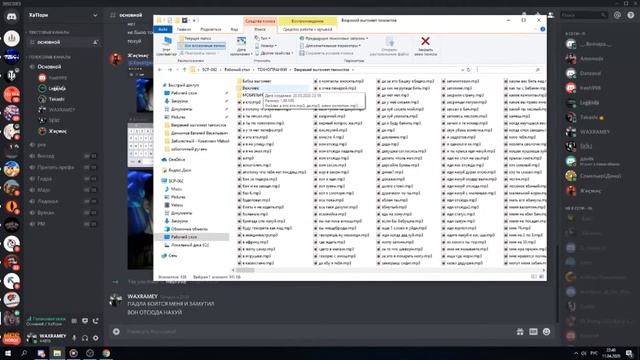Screen dimensions: 640x360
Task: Open previous search queries dropdown
Action: point(334,38)
